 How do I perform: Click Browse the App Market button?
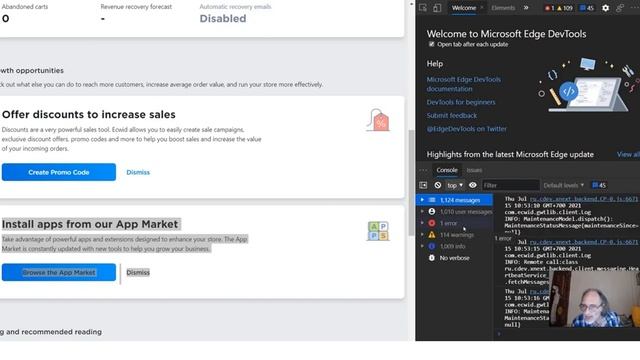[59, 272]
